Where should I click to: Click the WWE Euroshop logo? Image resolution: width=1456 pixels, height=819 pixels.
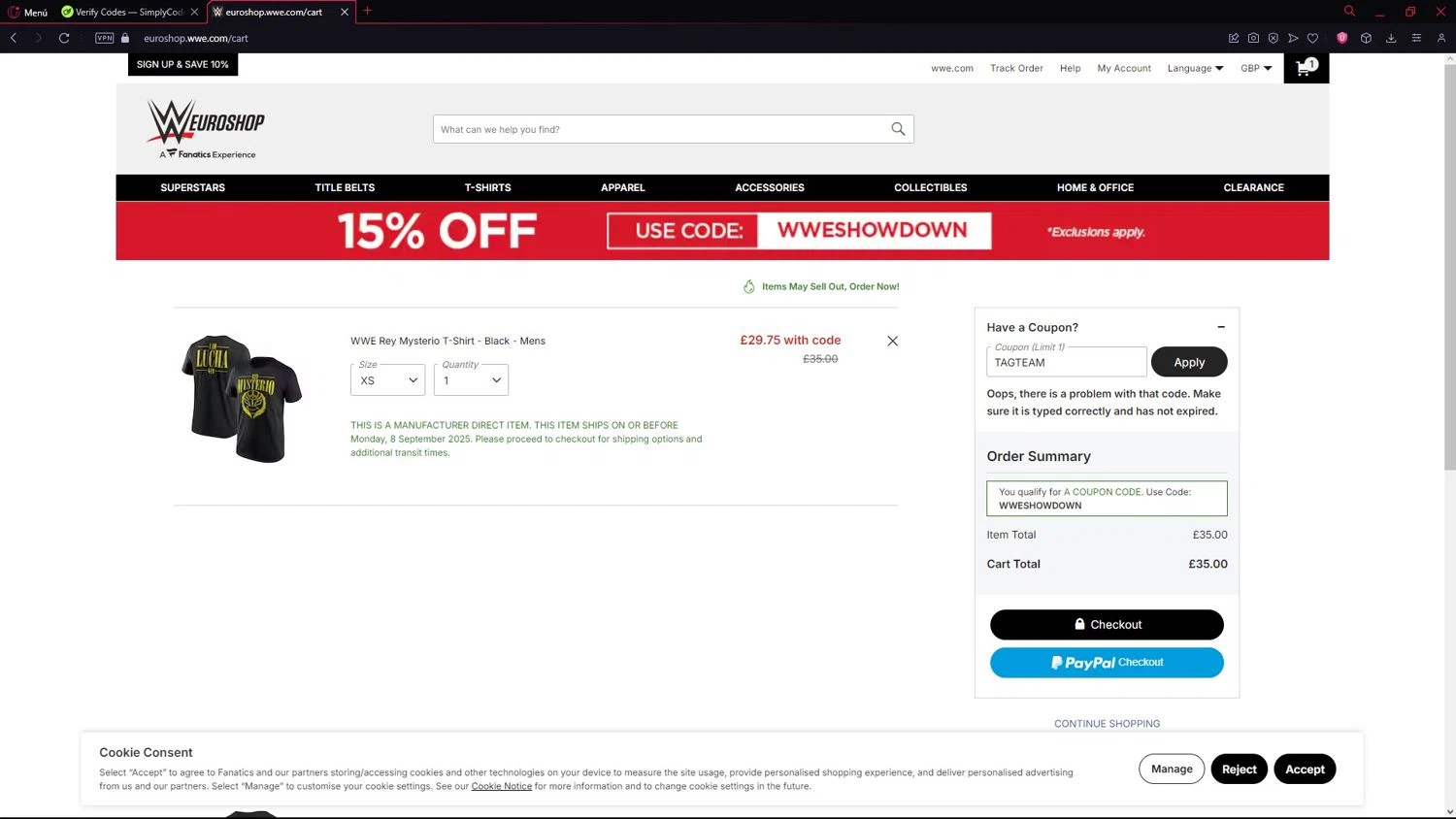pos(206,128)
